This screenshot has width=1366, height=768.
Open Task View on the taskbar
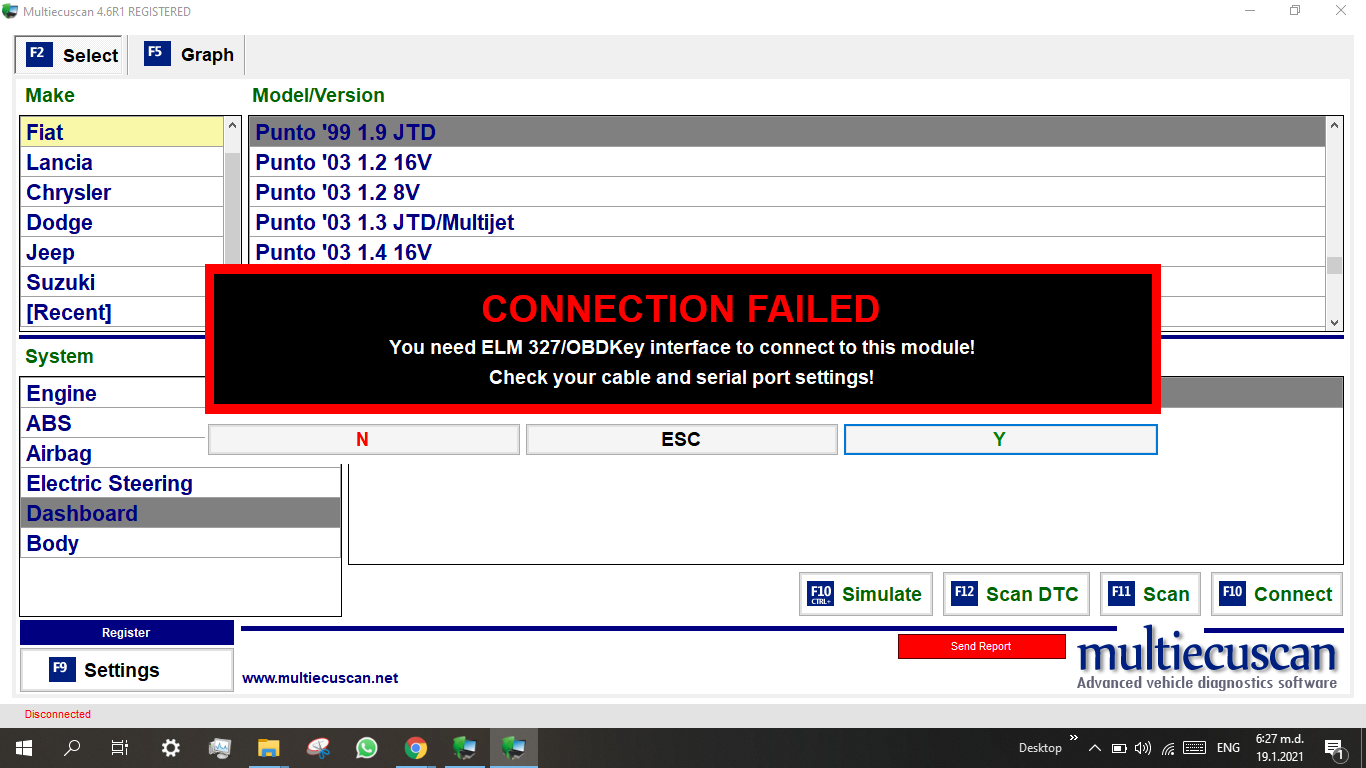tap(120, 747)
